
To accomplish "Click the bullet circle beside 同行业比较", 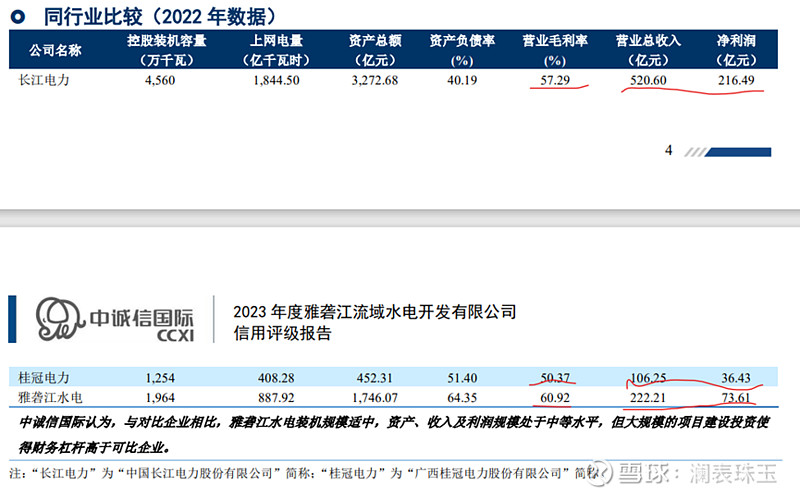I will click(17, 17).
